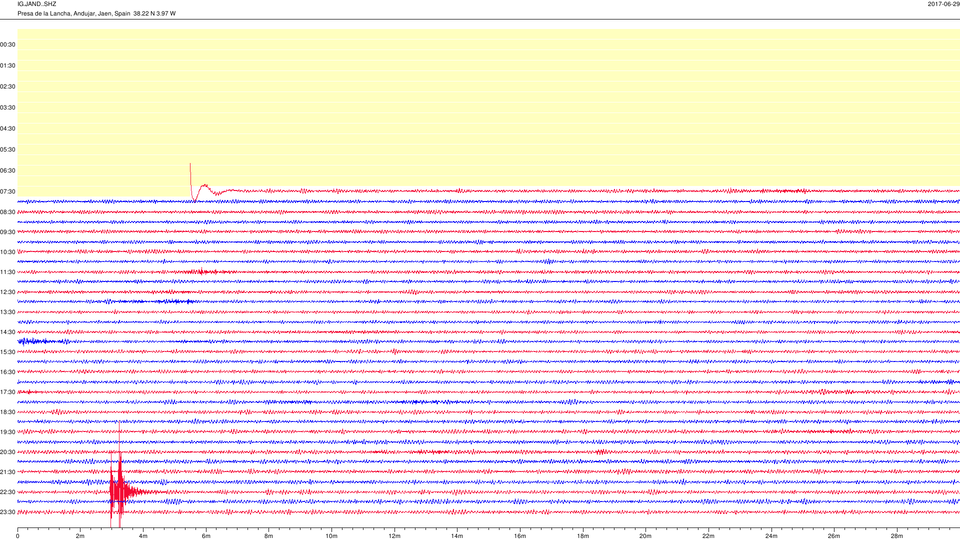Select the 8m axis tick label
960x540 pixels.
pos(269,536)
